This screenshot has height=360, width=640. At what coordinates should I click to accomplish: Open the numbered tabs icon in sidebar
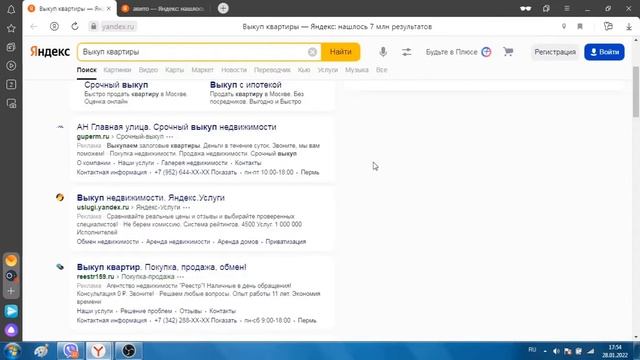tap(11, 84)
